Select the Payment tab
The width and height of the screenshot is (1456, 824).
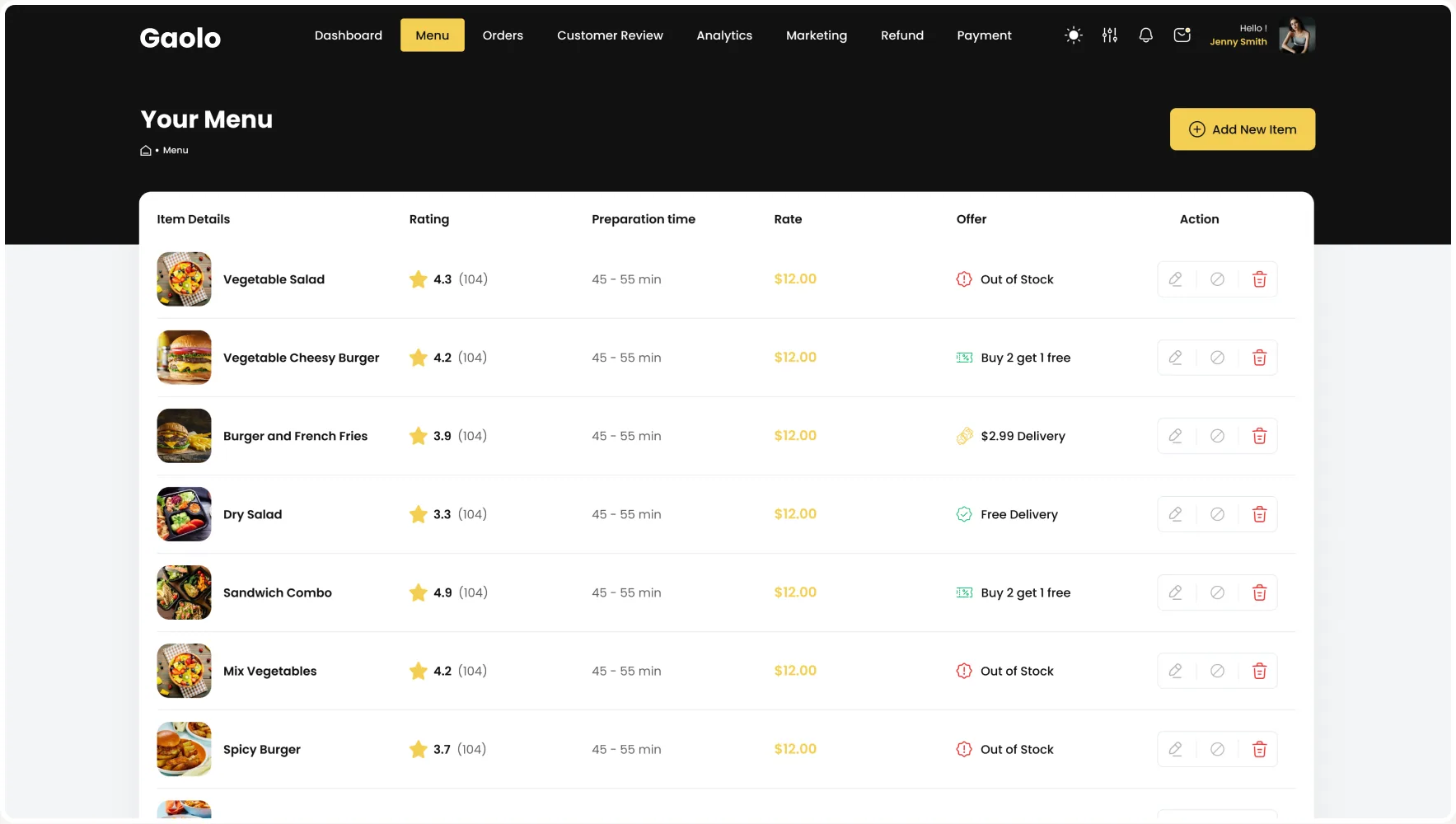[x=984, y=35]
